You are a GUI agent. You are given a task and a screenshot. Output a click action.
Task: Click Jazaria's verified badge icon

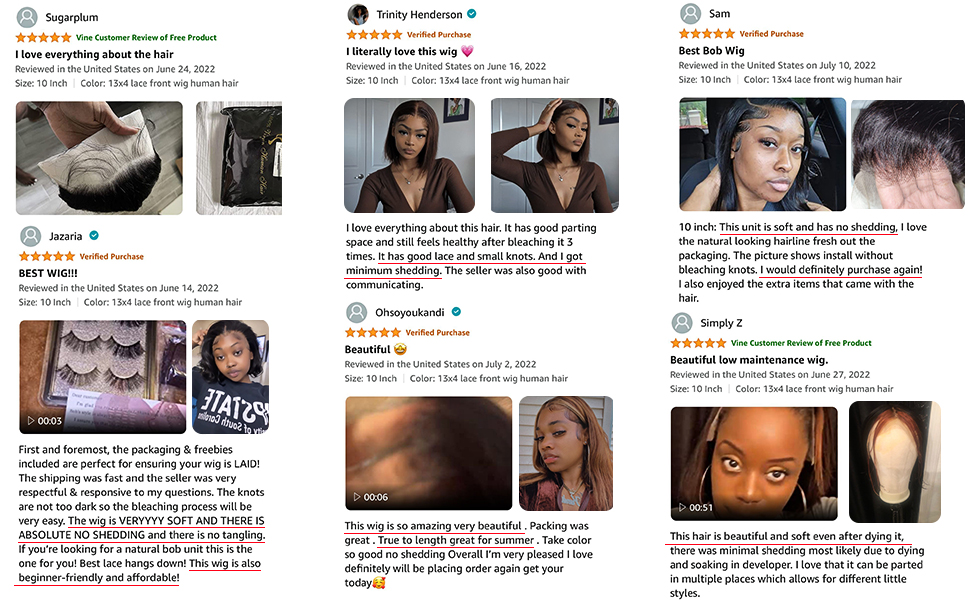94,236
